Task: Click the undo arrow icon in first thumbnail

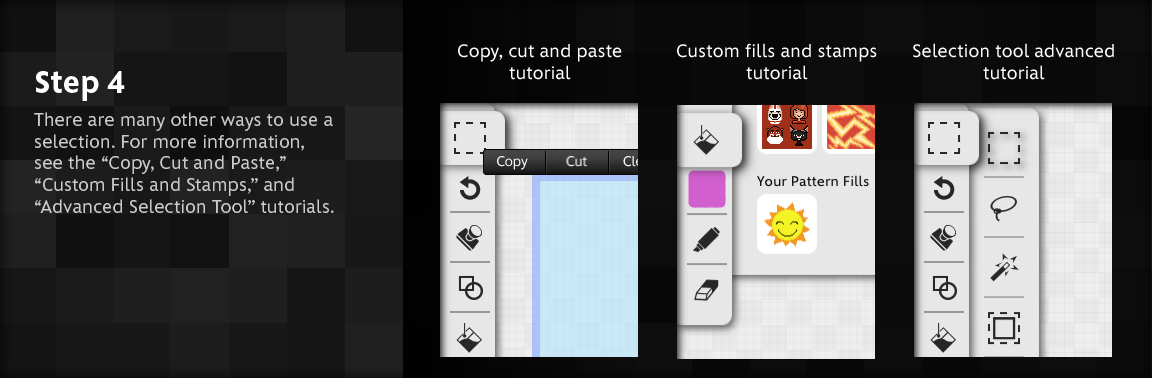Action: pos(469,190)
